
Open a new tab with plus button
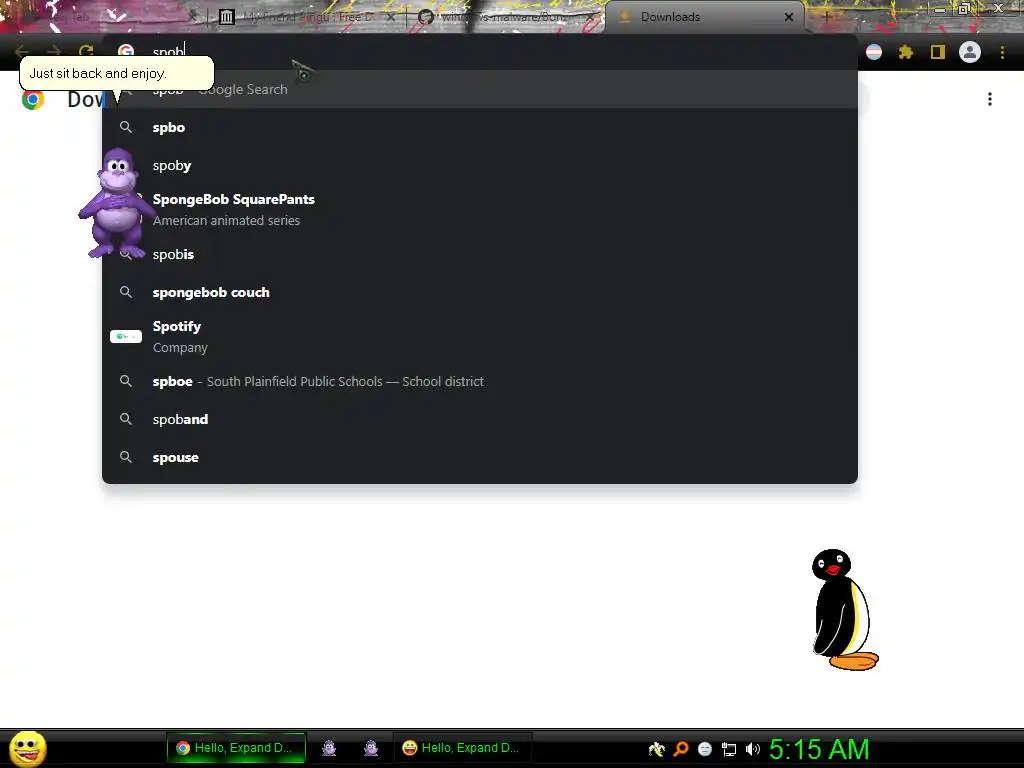pyautogui.click(x=826, y=17)
